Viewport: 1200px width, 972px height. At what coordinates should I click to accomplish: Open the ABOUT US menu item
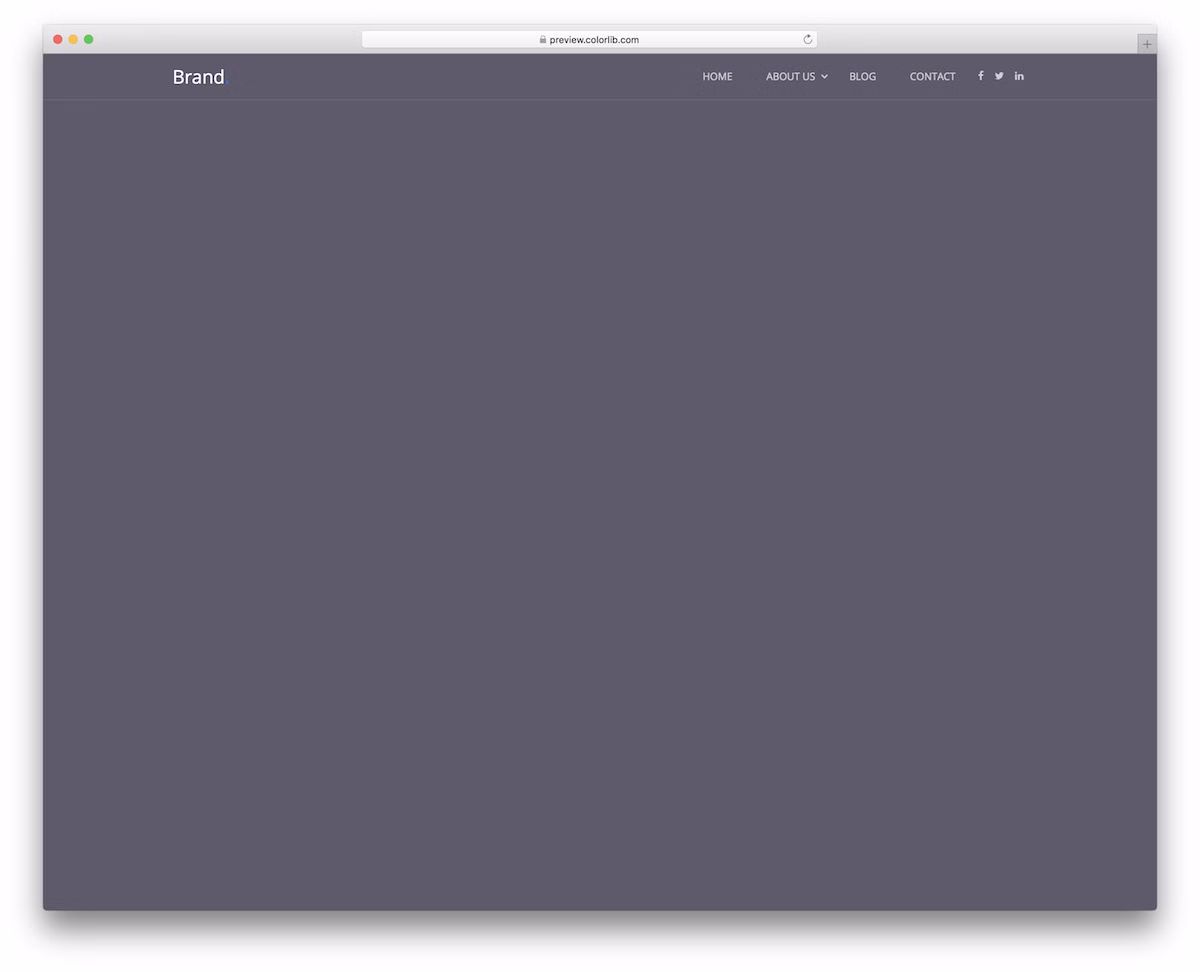click(790, 77)
